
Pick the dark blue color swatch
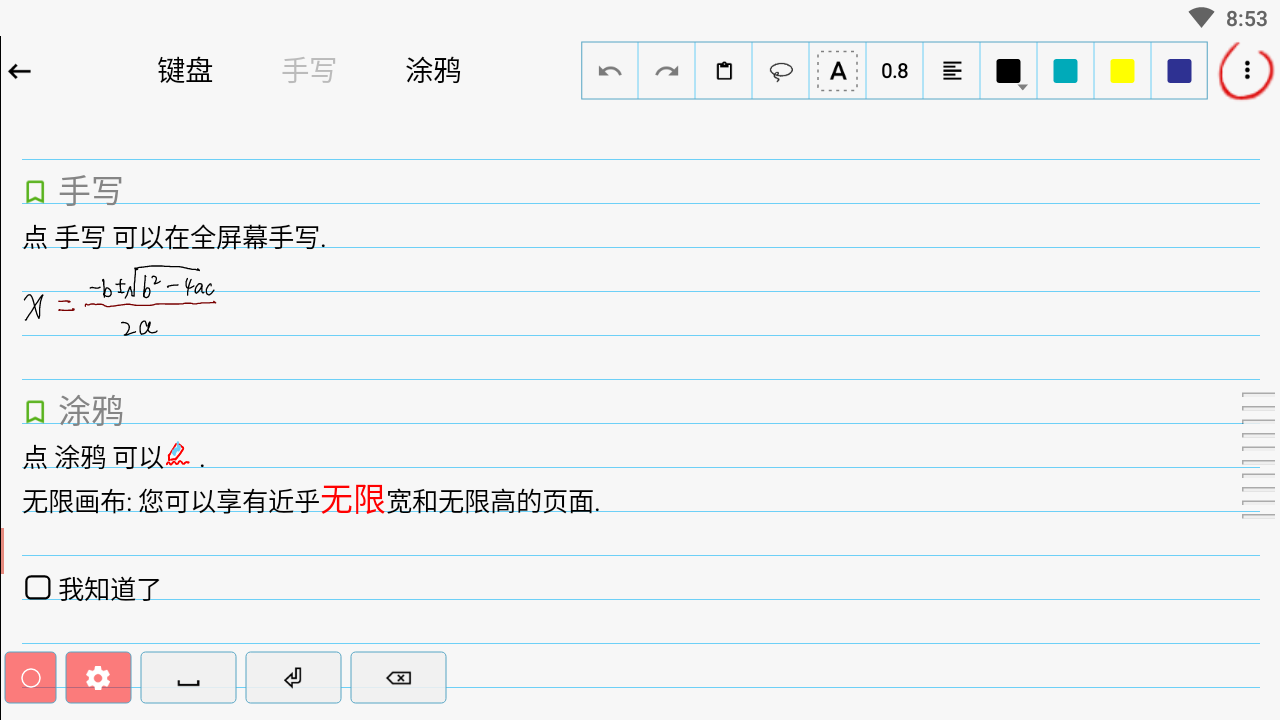tap(1180, 71)
